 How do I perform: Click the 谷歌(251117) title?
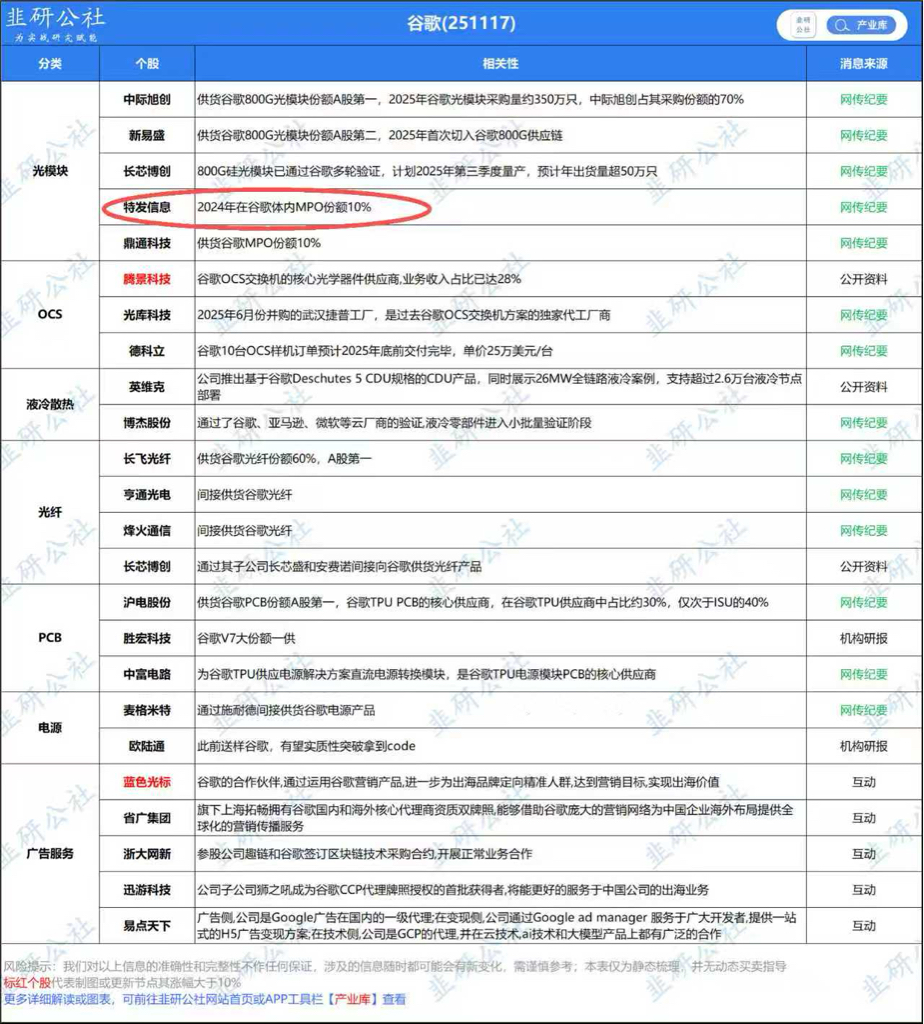tap(461, 24)
